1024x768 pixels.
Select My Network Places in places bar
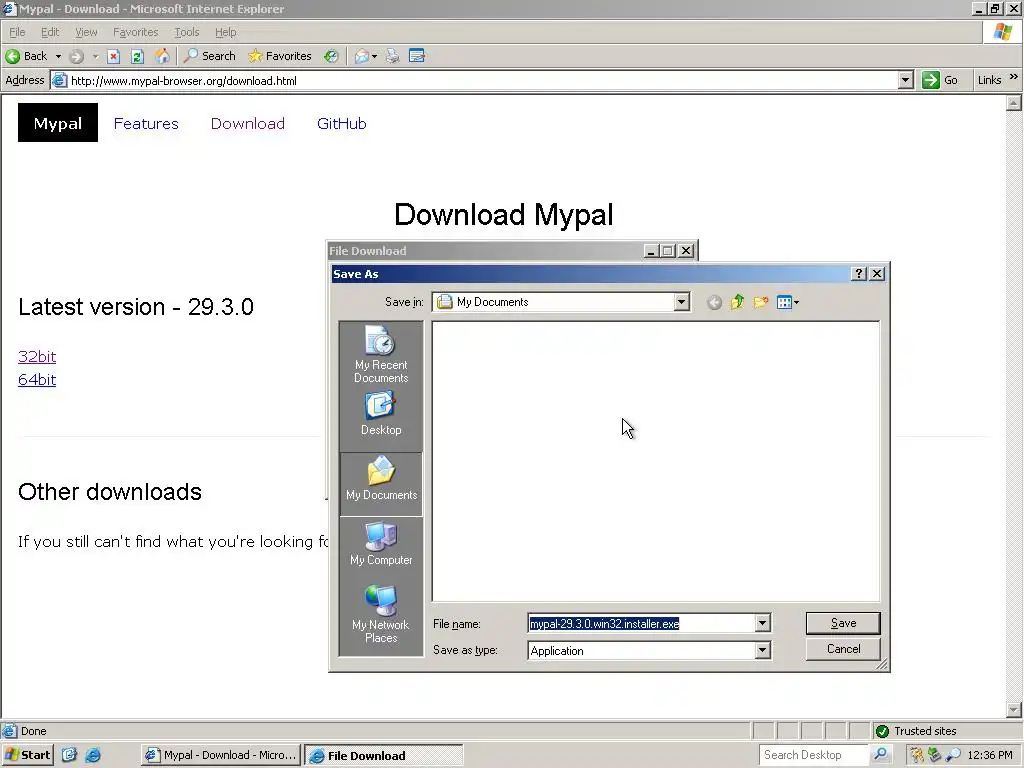point(381,614)
